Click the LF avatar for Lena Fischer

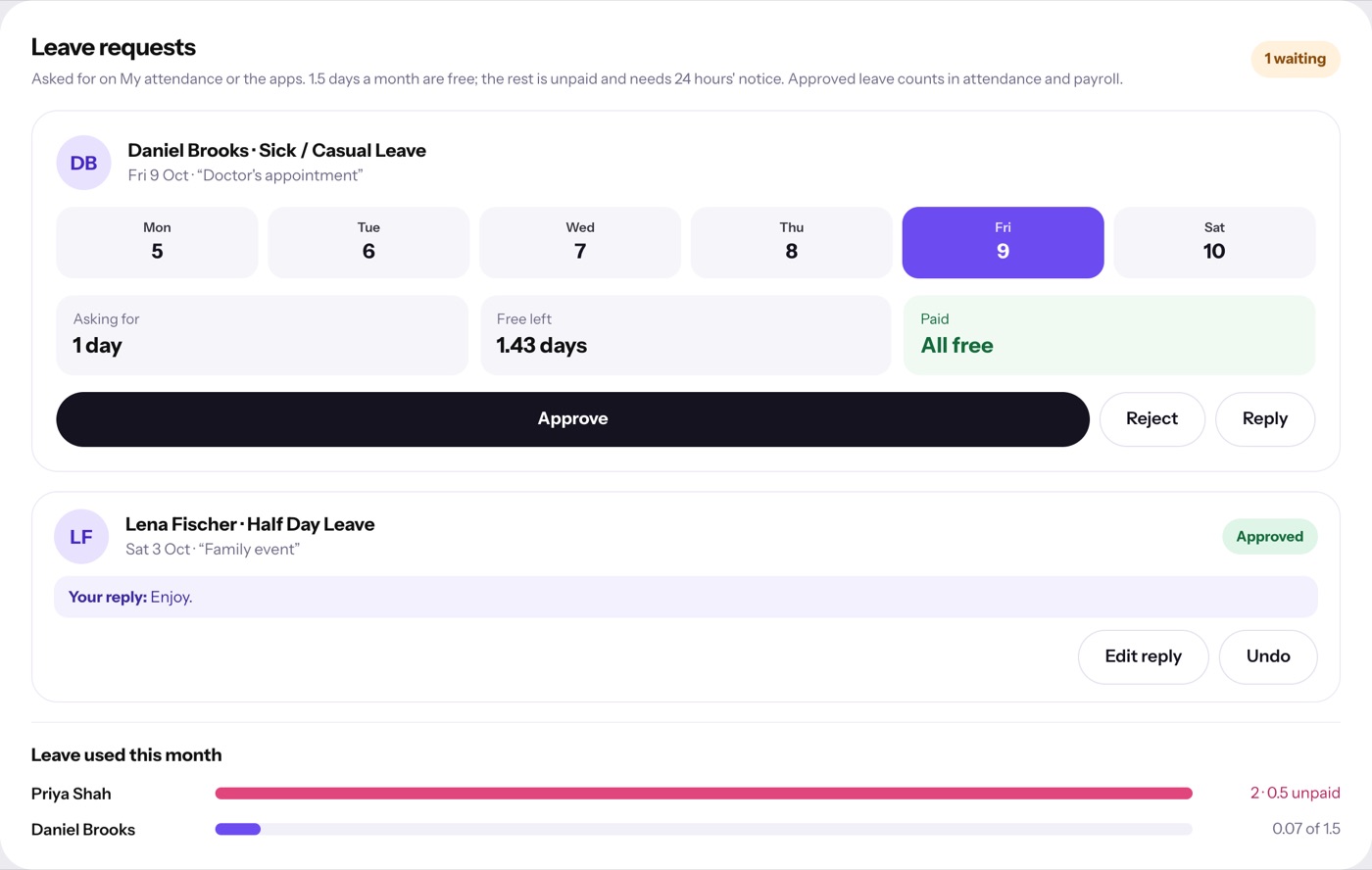(81, 537)
